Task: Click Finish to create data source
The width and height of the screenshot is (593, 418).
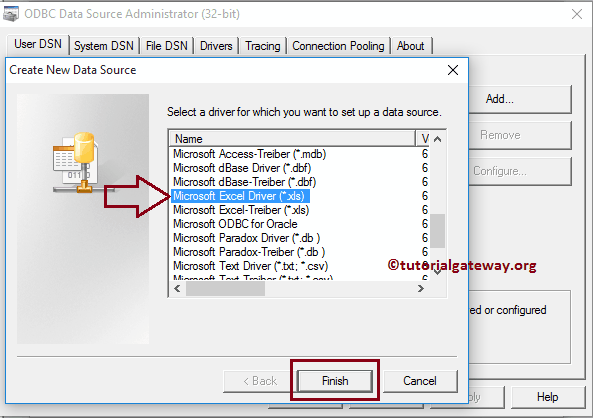Action: [x=335, y=381]
